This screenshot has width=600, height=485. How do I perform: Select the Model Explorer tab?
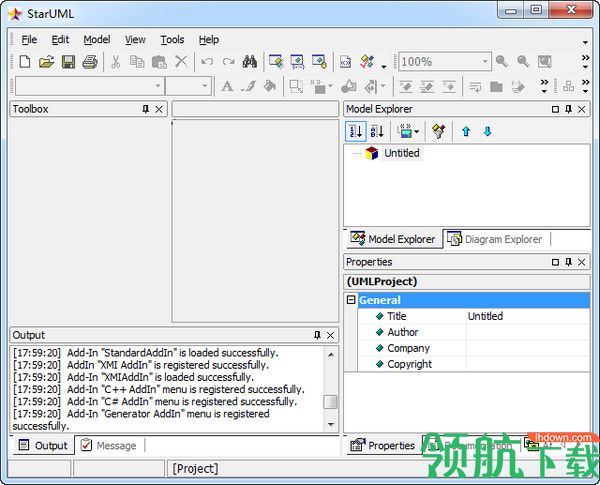tap(393, 239)
